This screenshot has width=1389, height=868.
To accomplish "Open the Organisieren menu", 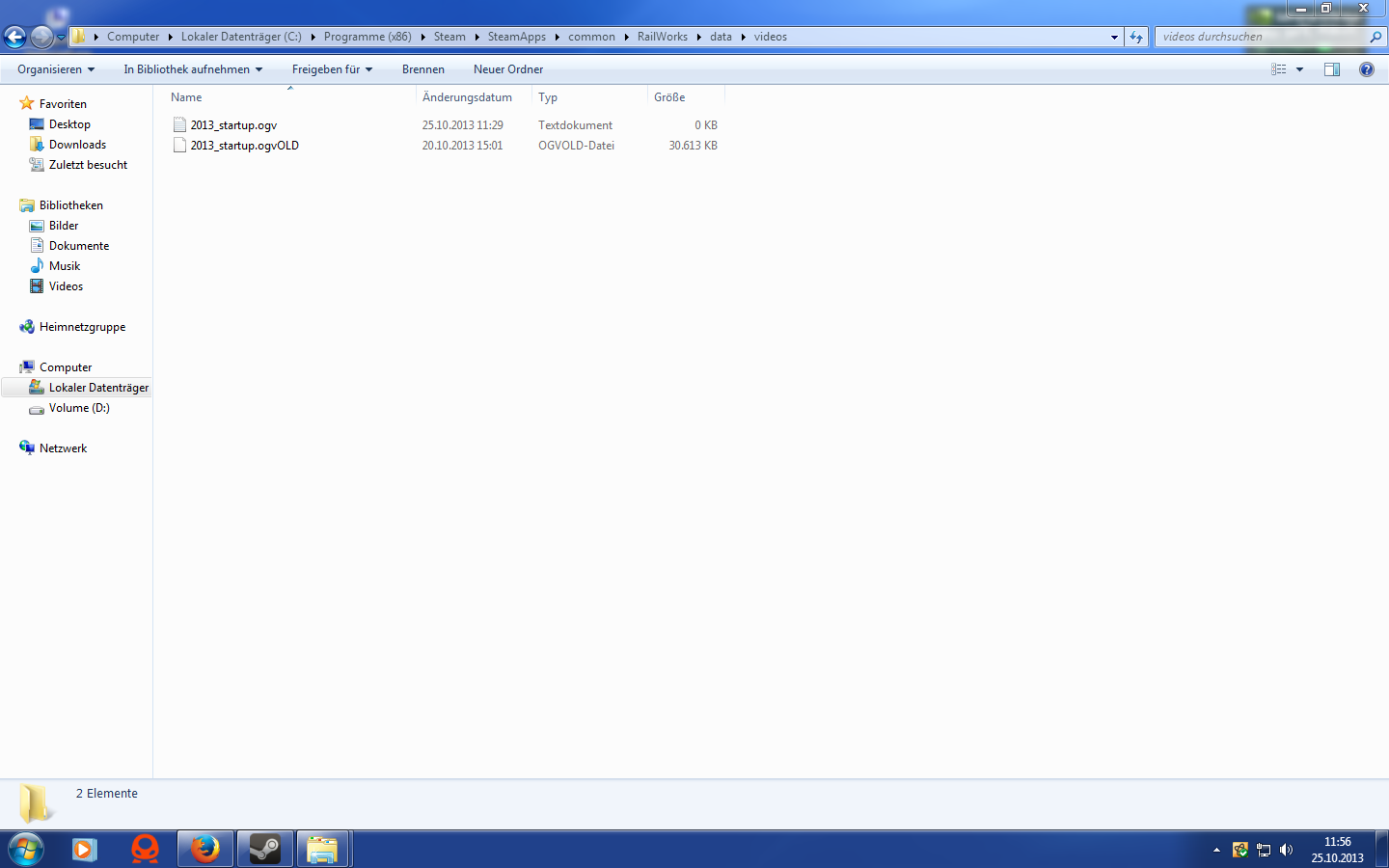I will tap(56, 69).
